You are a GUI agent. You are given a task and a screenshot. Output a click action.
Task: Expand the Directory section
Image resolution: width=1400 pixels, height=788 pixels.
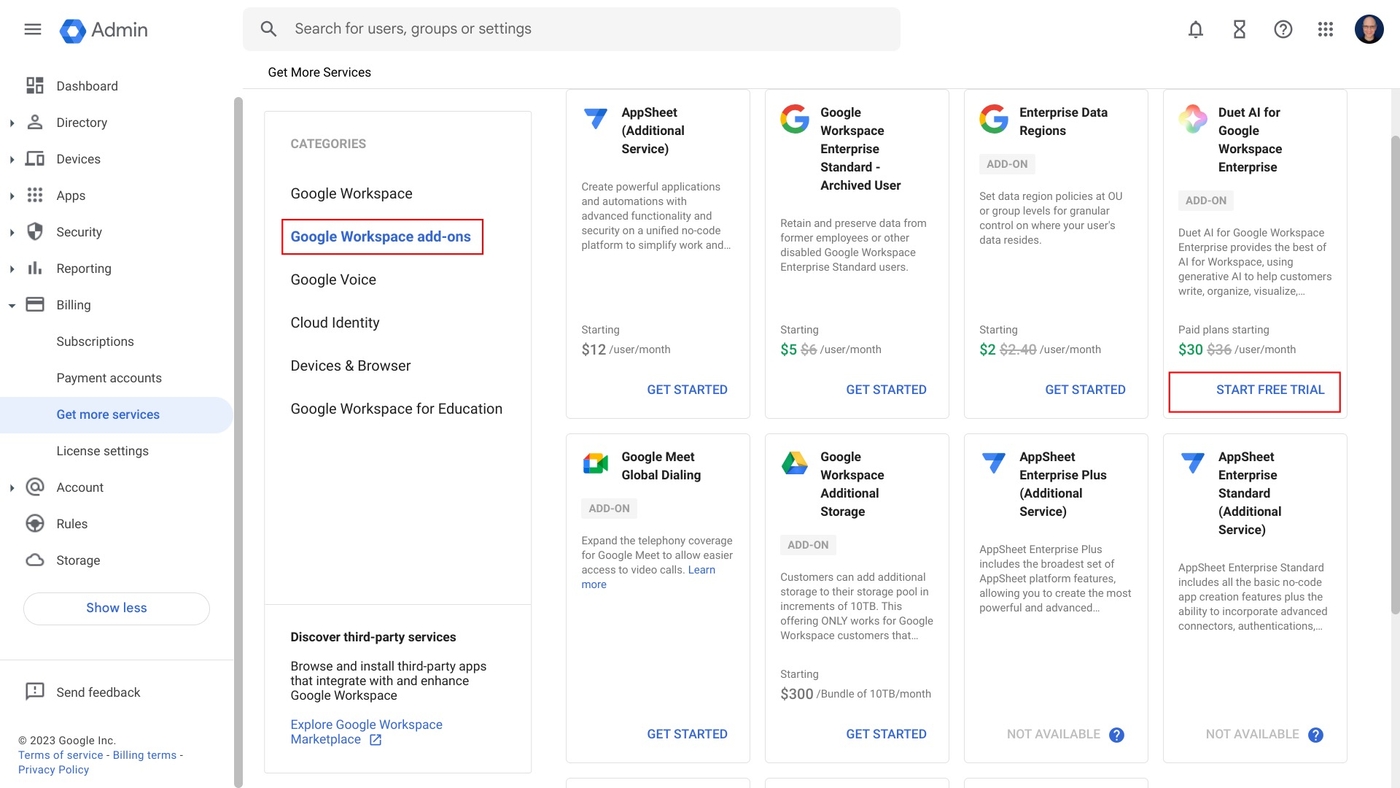coord(12,122)
